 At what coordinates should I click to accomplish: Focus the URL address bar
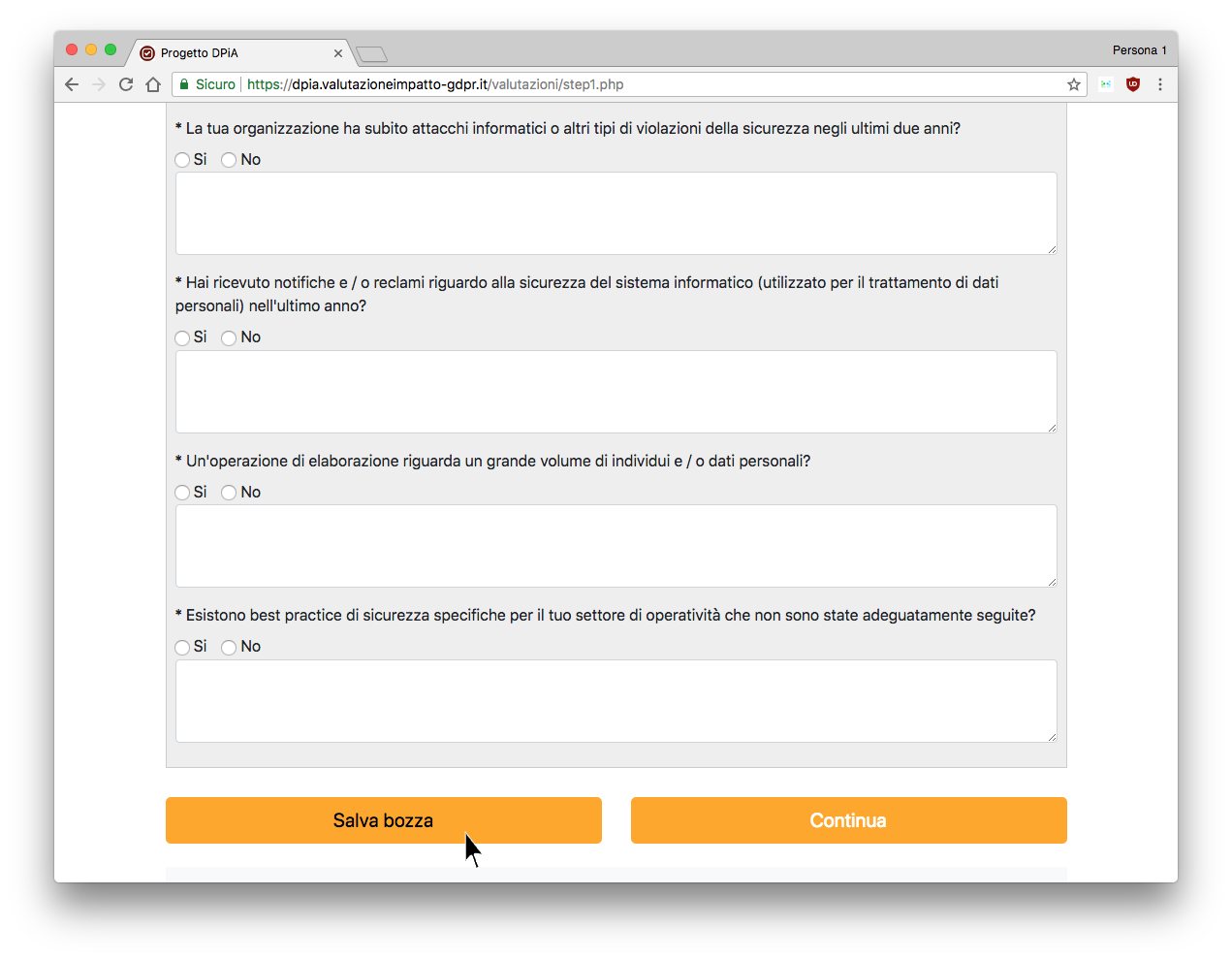pyautogui.click(x=649, y=84)
